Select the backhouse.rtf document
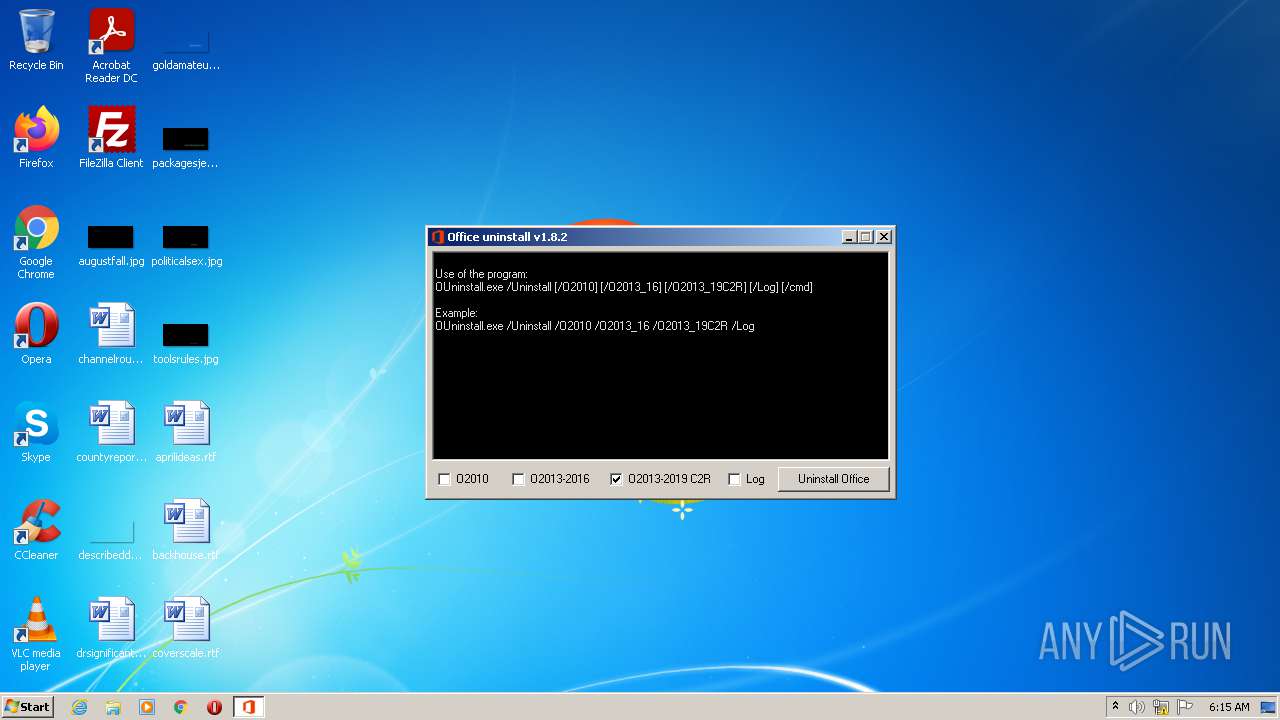Screen dimensions: 1280x720 tap(186, 530)
